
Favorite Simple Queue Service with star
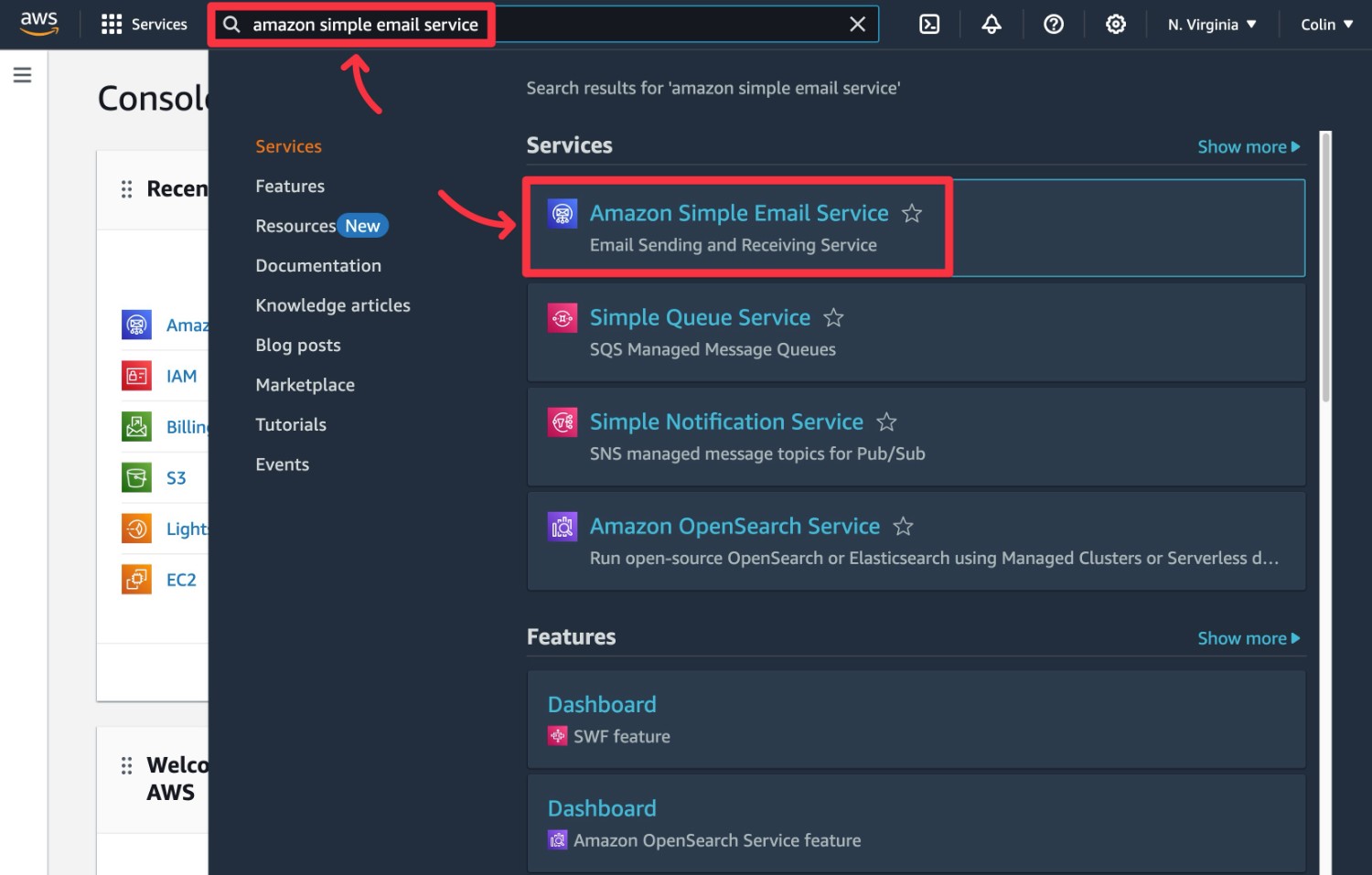[x=833, y=317]
